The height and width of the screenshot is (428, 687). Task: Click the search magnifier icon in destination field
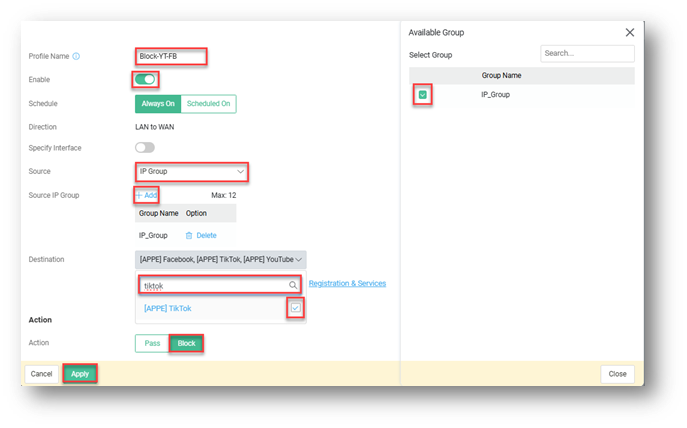(x=293, y=285)
